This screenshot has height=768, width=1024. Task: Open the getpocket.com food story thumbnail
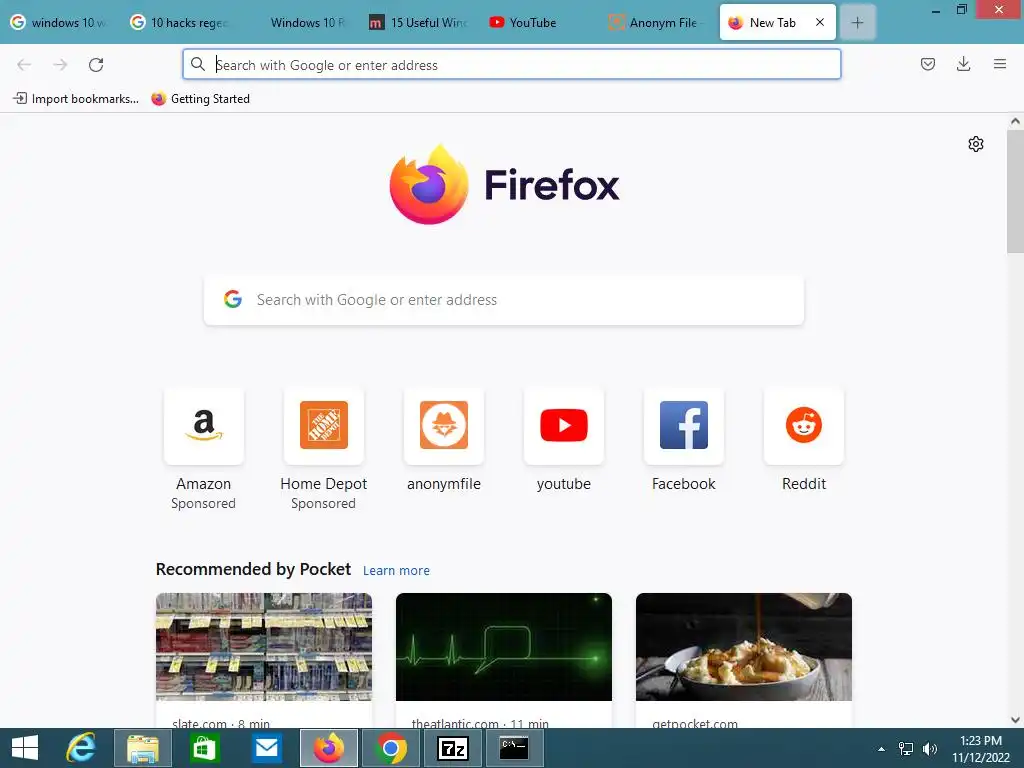(x=744, y=647)
